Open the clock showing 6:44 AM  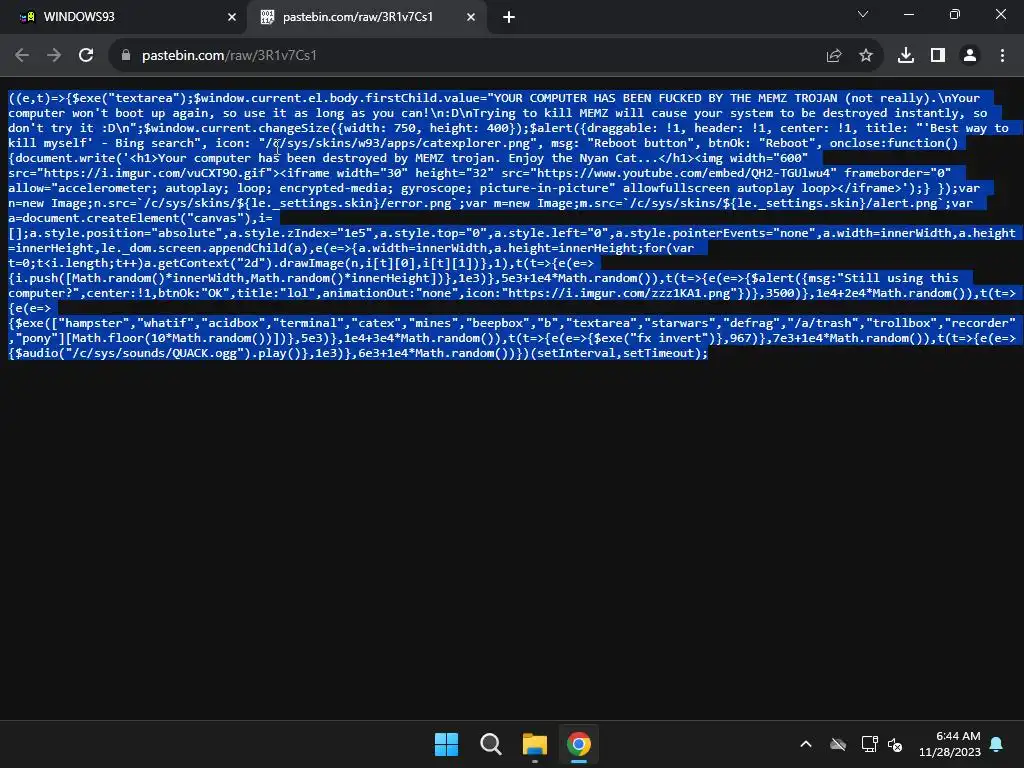[950, 744]
